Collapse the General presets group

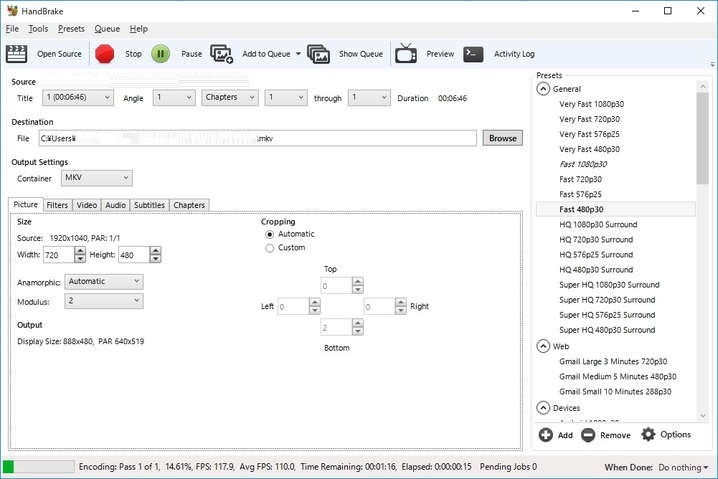[543, 89]
